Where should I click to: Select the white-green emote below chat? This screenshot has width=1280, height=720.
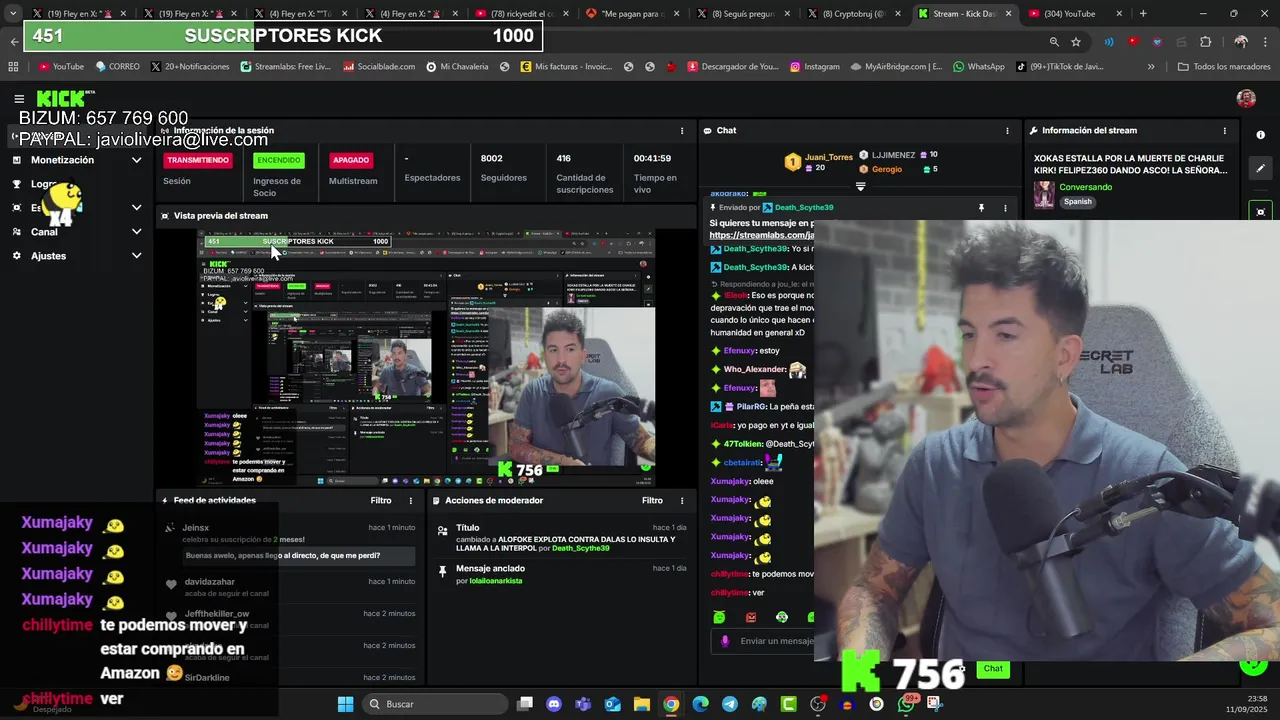782,617
